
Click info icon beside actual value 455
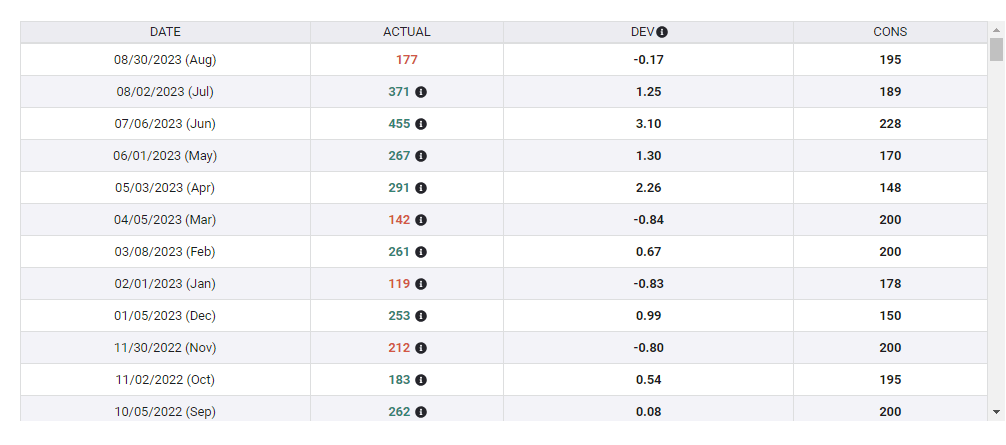pos(421,124)
